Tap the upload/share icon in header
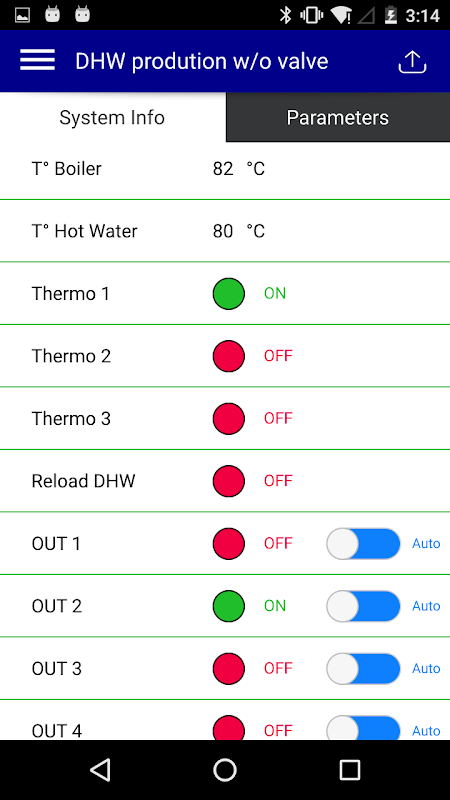Image resolution: width=450 pixels, height=800 pixels. [x=412, y=62]
